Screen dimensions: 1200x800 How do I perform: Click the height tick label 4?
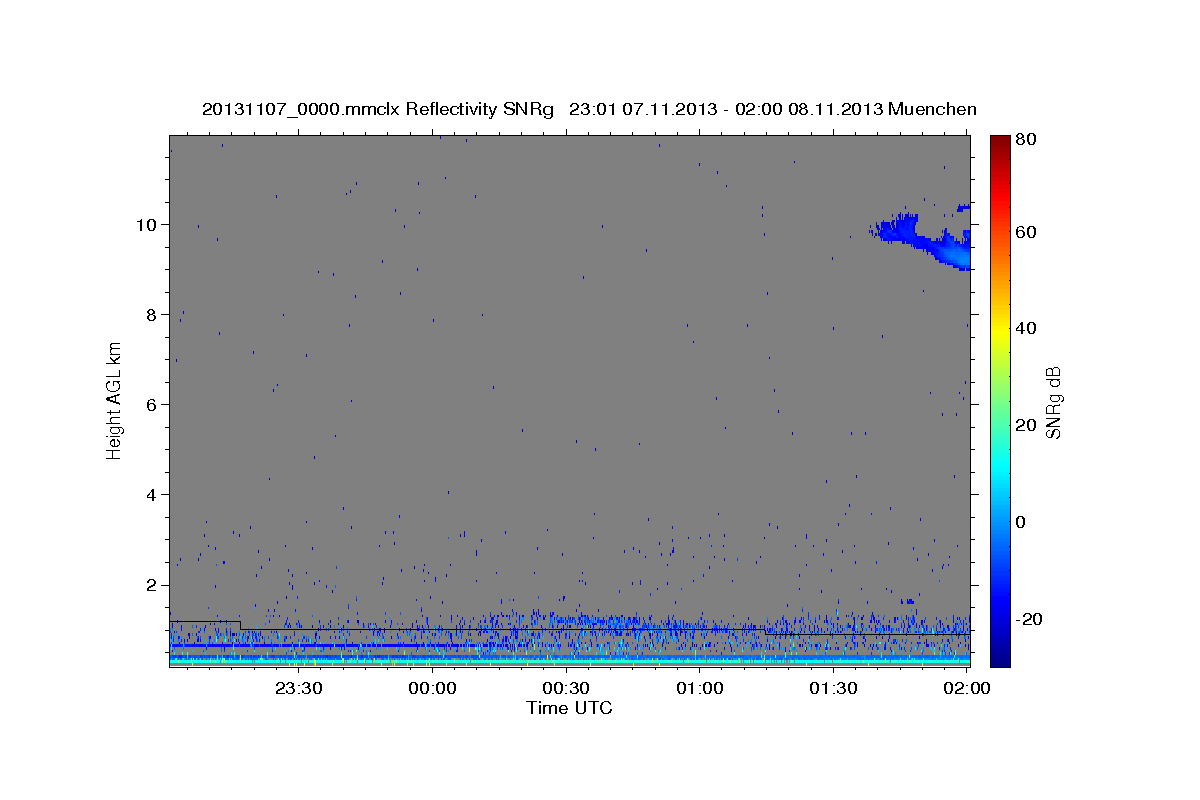click(153, 495)
